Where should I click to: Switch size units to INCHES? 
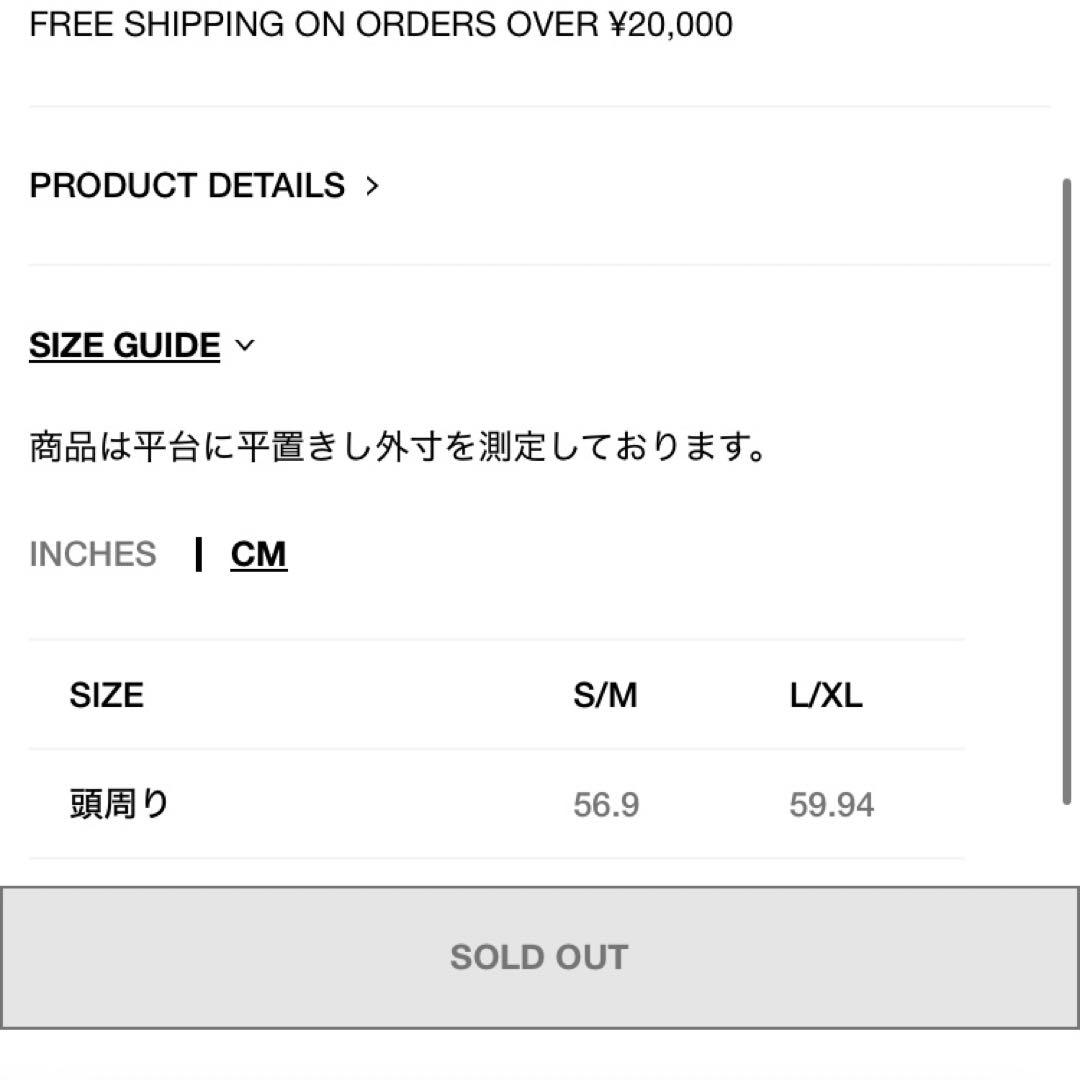(x=93, y=554)
